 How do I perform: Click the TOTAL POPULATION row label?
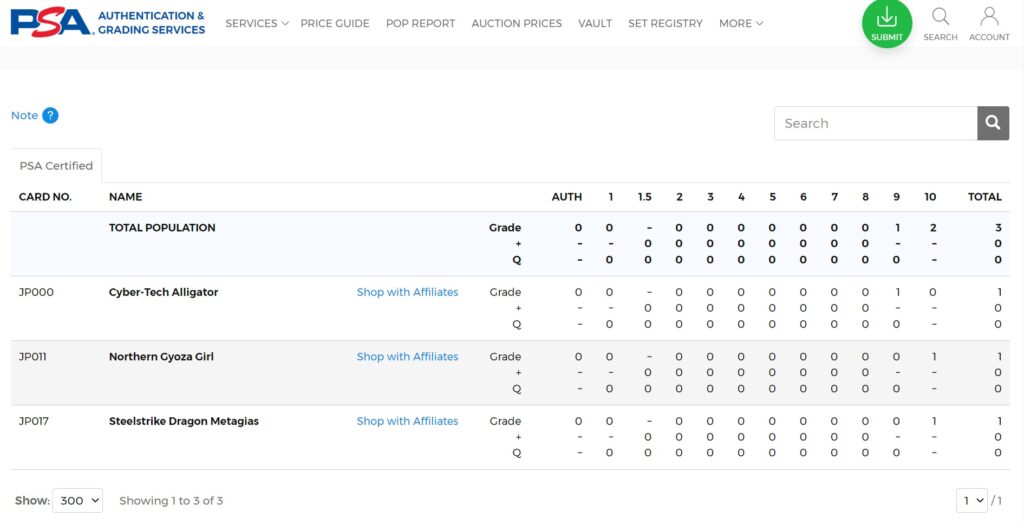(162, 228)
